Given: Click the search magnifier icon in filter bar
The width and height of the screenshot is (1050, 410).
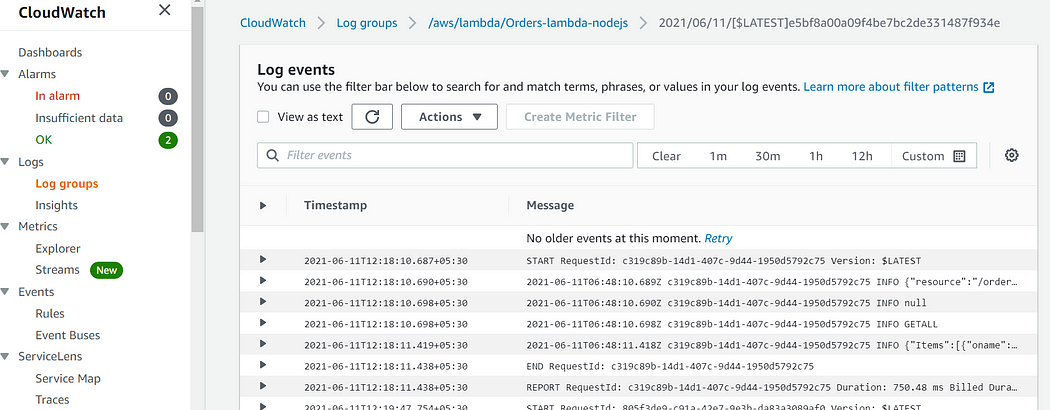Looking at the screenshot, I should tap(273, 155).
